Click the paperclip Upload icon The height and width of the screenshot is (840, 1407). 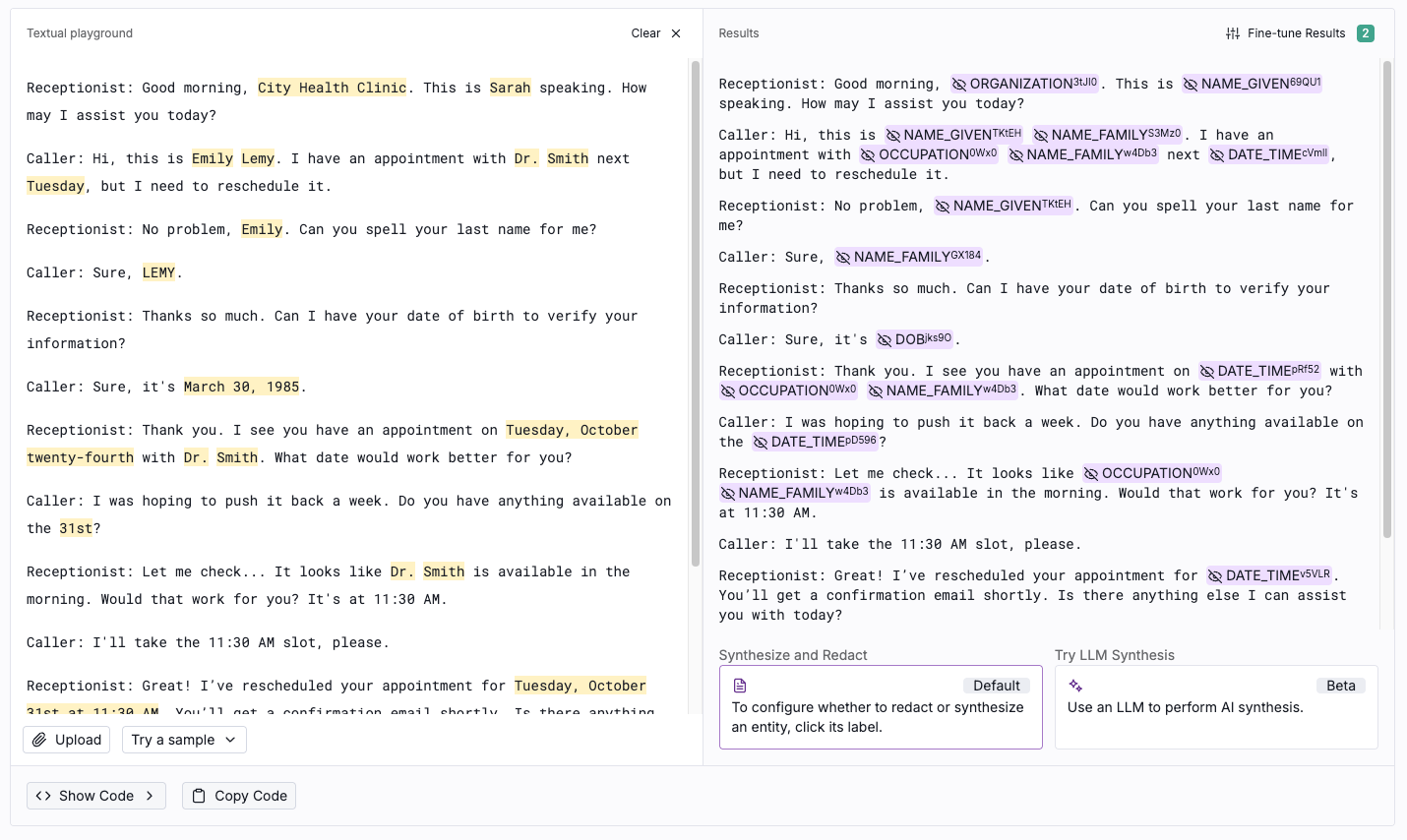(39, 740)
